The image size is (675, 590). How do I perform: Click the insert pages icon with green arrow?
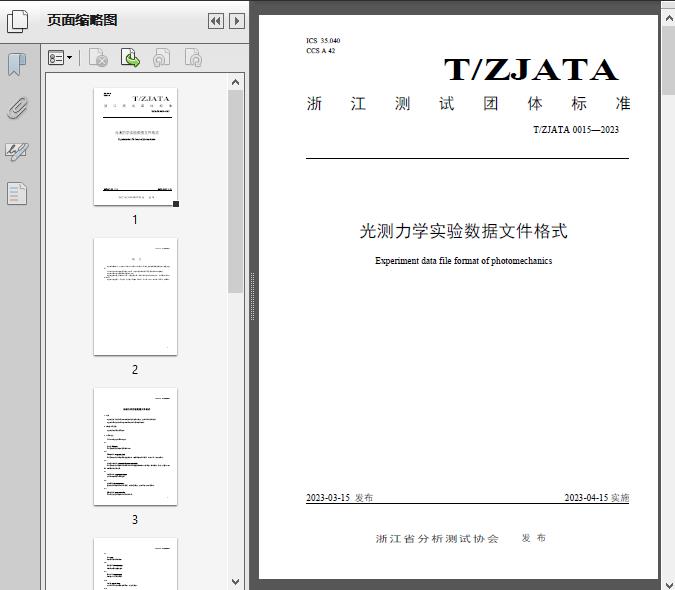tap(130, 58)
